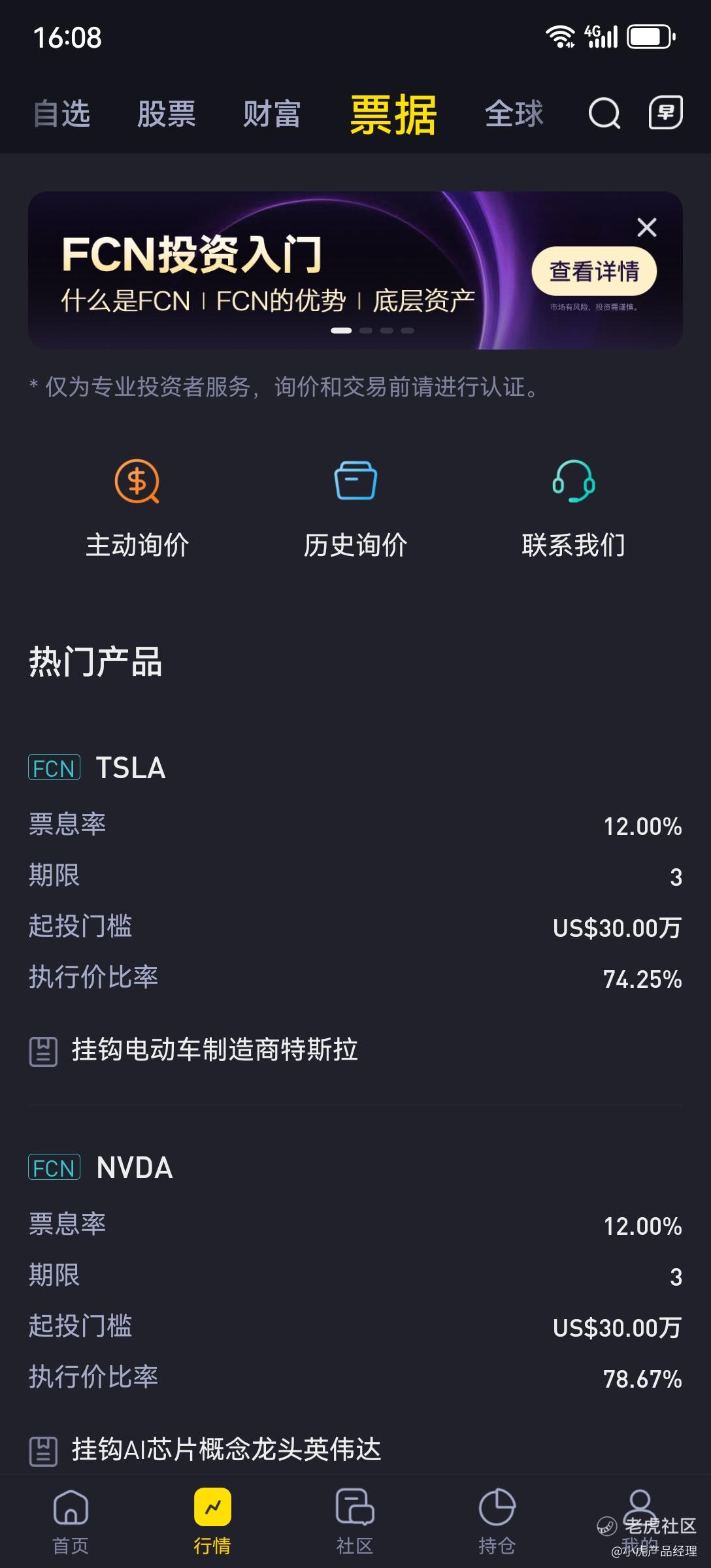Close the FCN投资入门 banner
The image size is (711, 1568).
(x=646, y=227)
